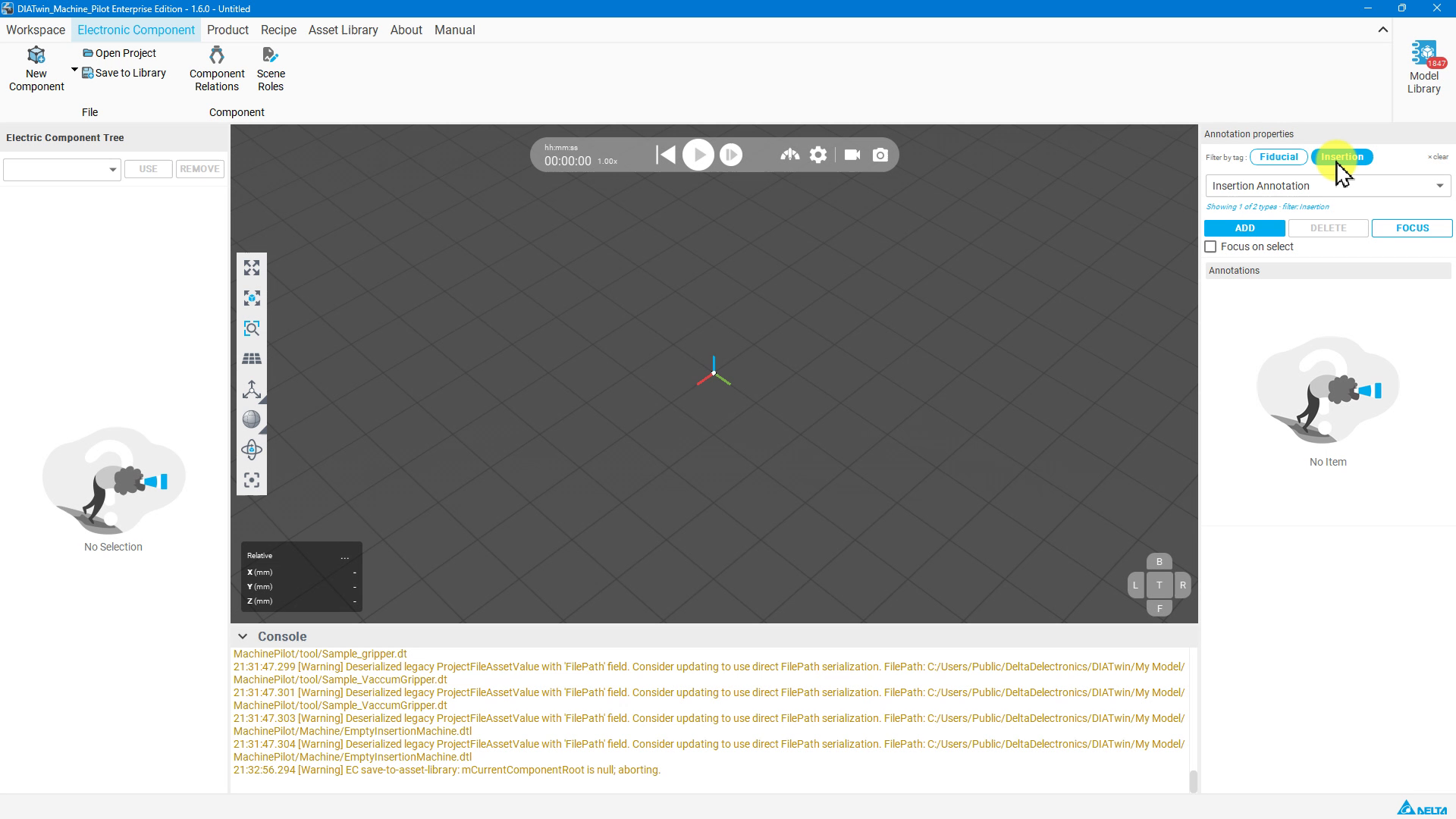Click the orbit view icon
This screenshot has height=819, width=1456.
tap(252, 450)
